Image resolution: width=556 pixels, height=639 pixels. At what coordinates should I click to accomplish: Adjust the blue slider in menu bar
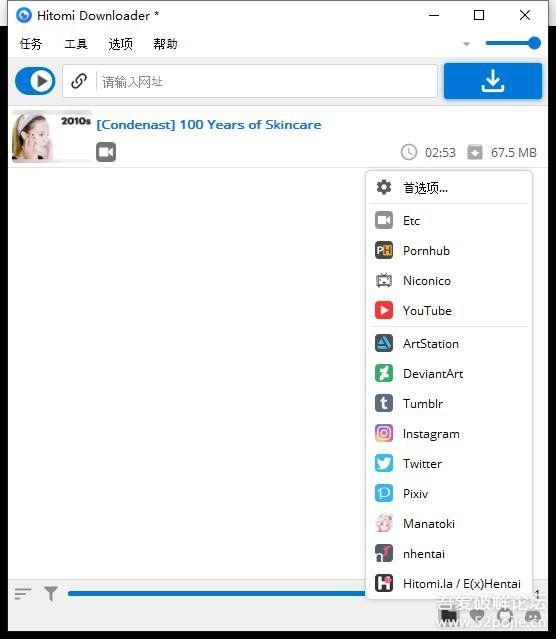point(513,43)
